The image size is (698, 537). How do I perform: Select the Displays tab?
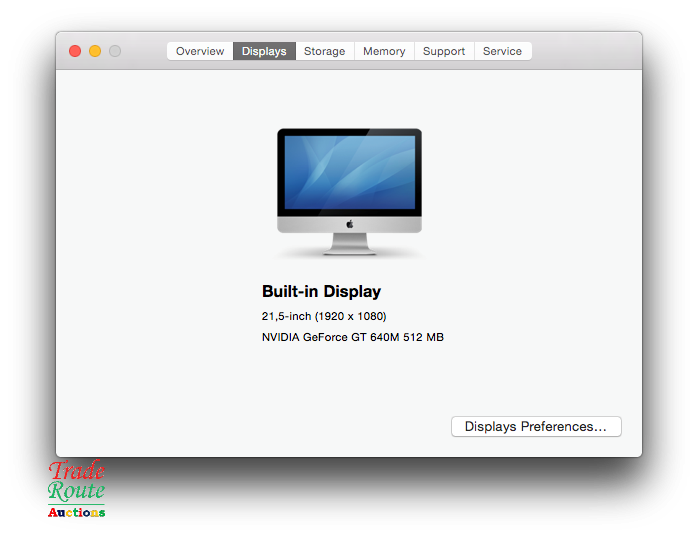point(264,51)
